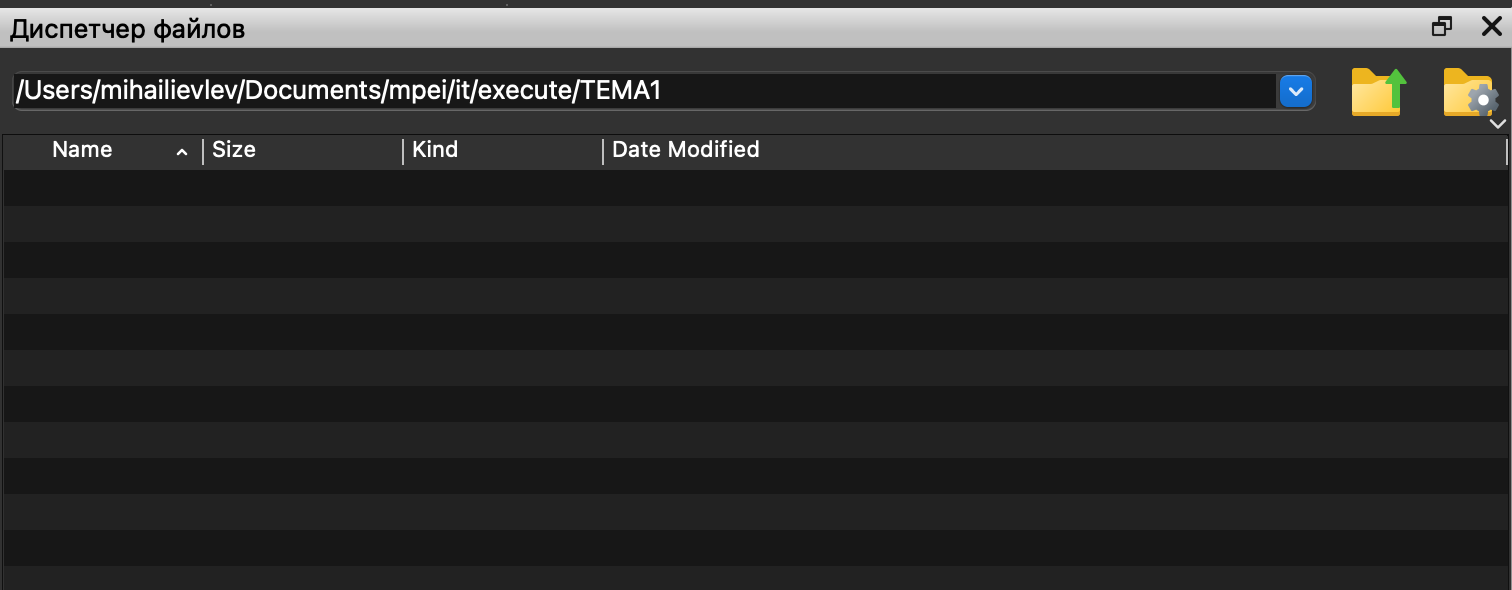The height and width of the screenshot is (590, 1512).
Task: Open folder settings with the gear icon
Action: coord(1470,93)
